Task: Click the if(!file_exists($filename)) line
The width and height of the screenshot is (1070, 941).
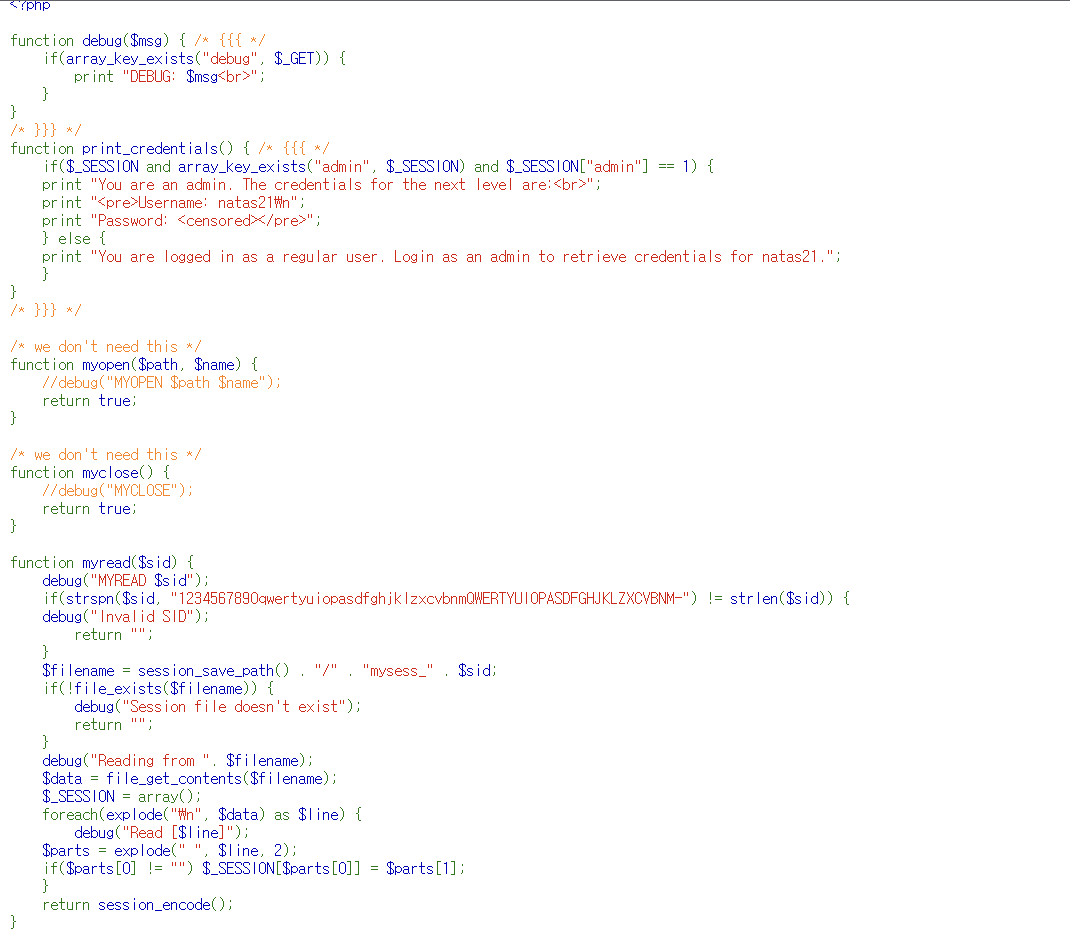Action: (x=158, y=689)
